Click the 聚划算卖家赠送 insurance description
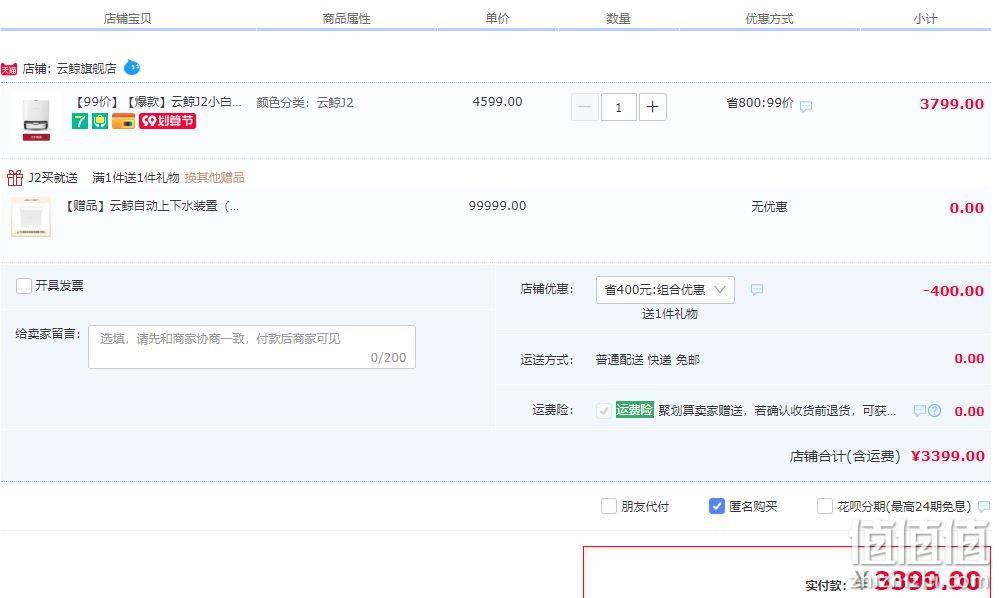The width and height of the screenshot is (999, 598). (777, 411)
